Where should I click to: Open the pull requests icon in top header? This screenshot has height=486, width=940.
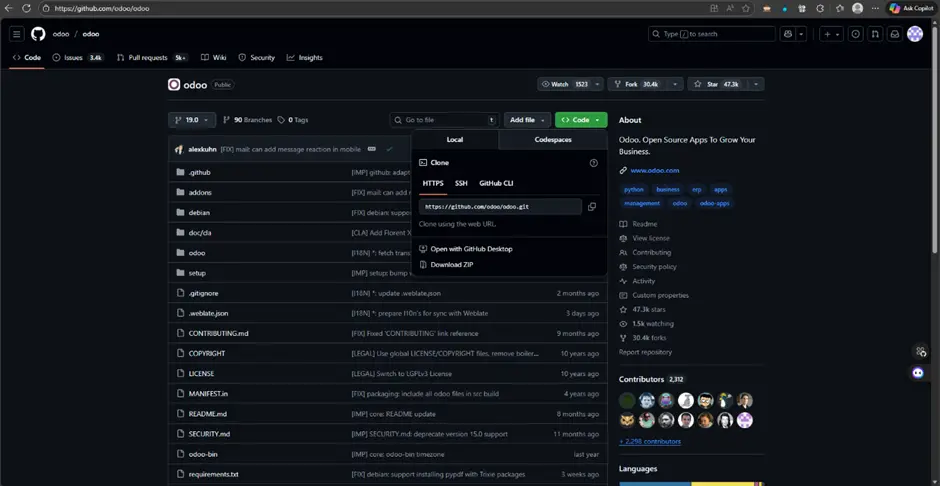tap(875, 34)
